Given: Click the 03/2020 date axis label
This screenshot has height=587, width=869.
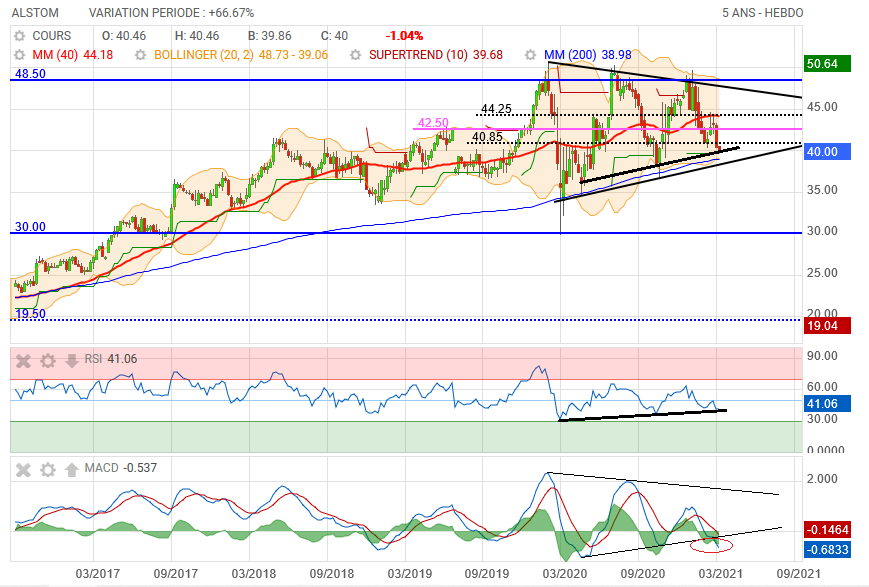Looking at the screenshot, I should 565,573.
